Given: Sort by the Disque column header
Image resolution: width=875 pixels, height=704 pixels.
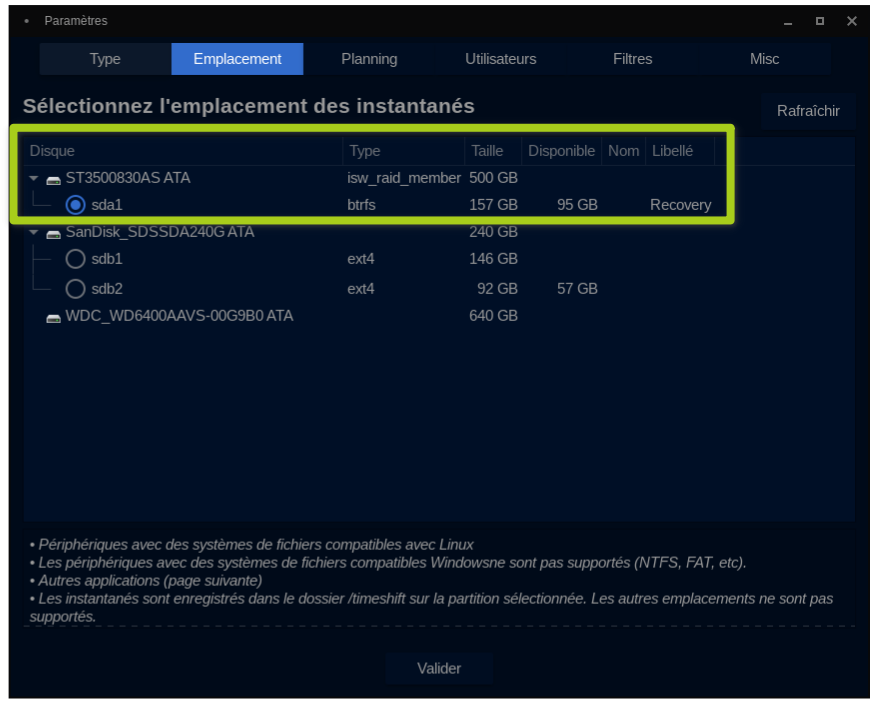Looking at the screenshot, I should tap(183, 151).
